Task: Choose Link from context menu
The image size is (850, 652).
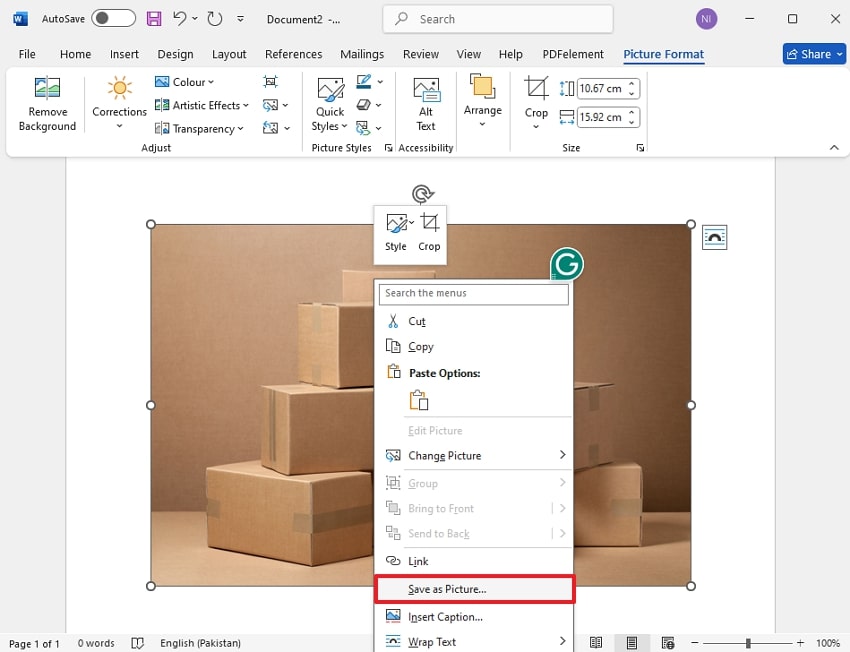Action: 473,561
